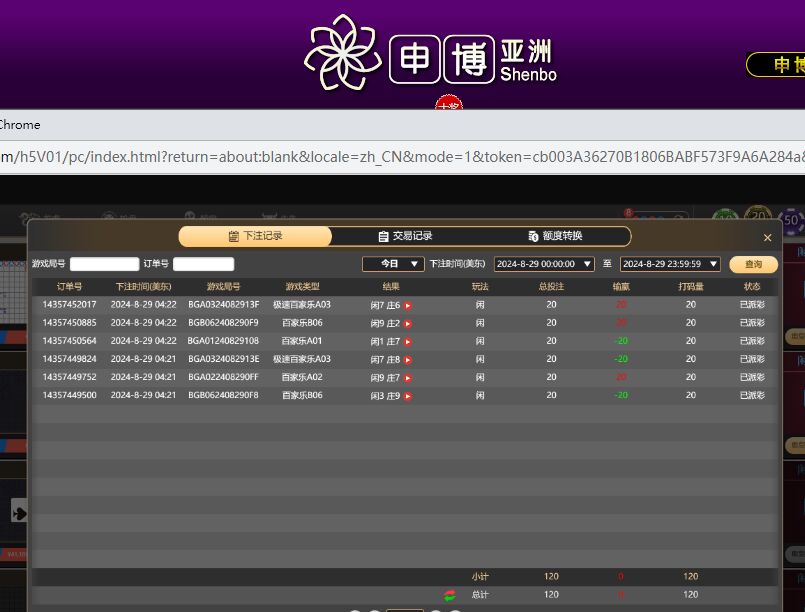Play result video for order 14357449752

pyautogui.click(x=408, y=378)
